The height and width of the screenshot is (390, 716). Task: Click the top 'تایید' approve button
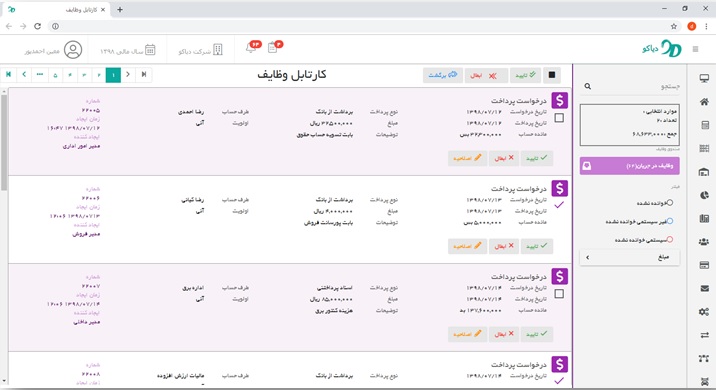(x=526, y=75)
